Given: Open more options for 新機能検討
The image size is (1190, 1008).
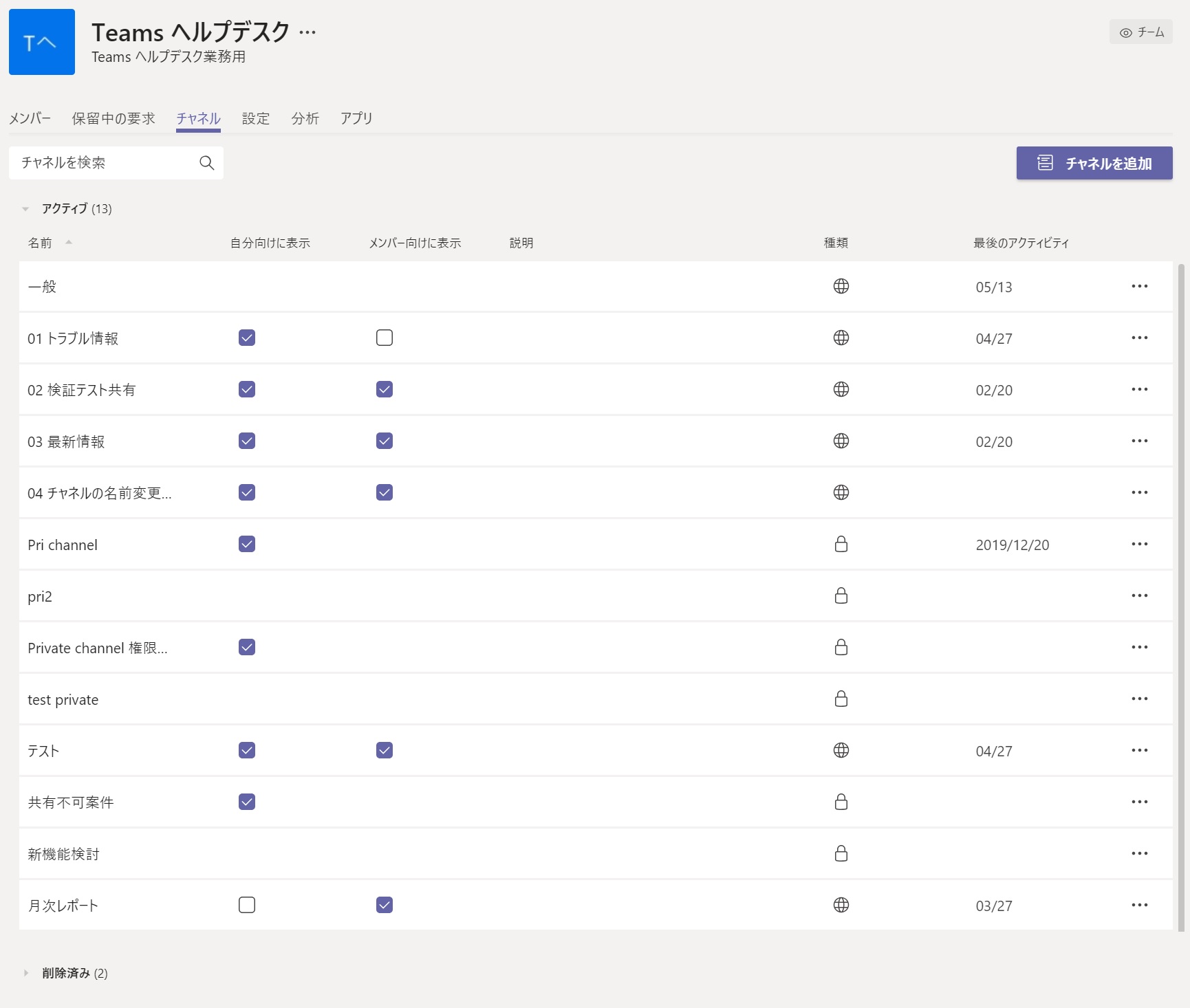Looking at the screenshot, I should click(x=1139, y=853).
